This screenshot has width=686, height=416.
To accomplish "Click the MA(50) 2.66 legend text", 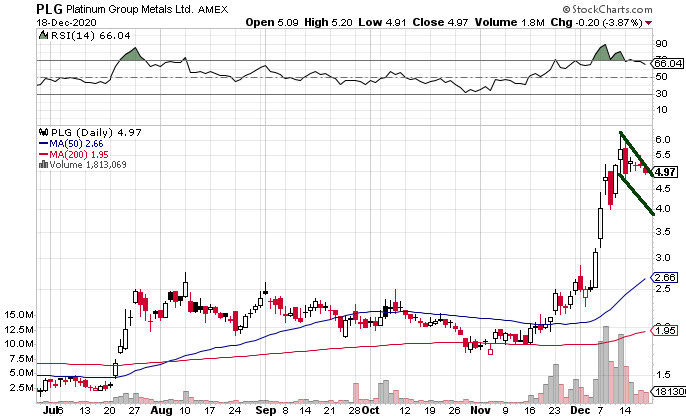I will tap(76, 143).
